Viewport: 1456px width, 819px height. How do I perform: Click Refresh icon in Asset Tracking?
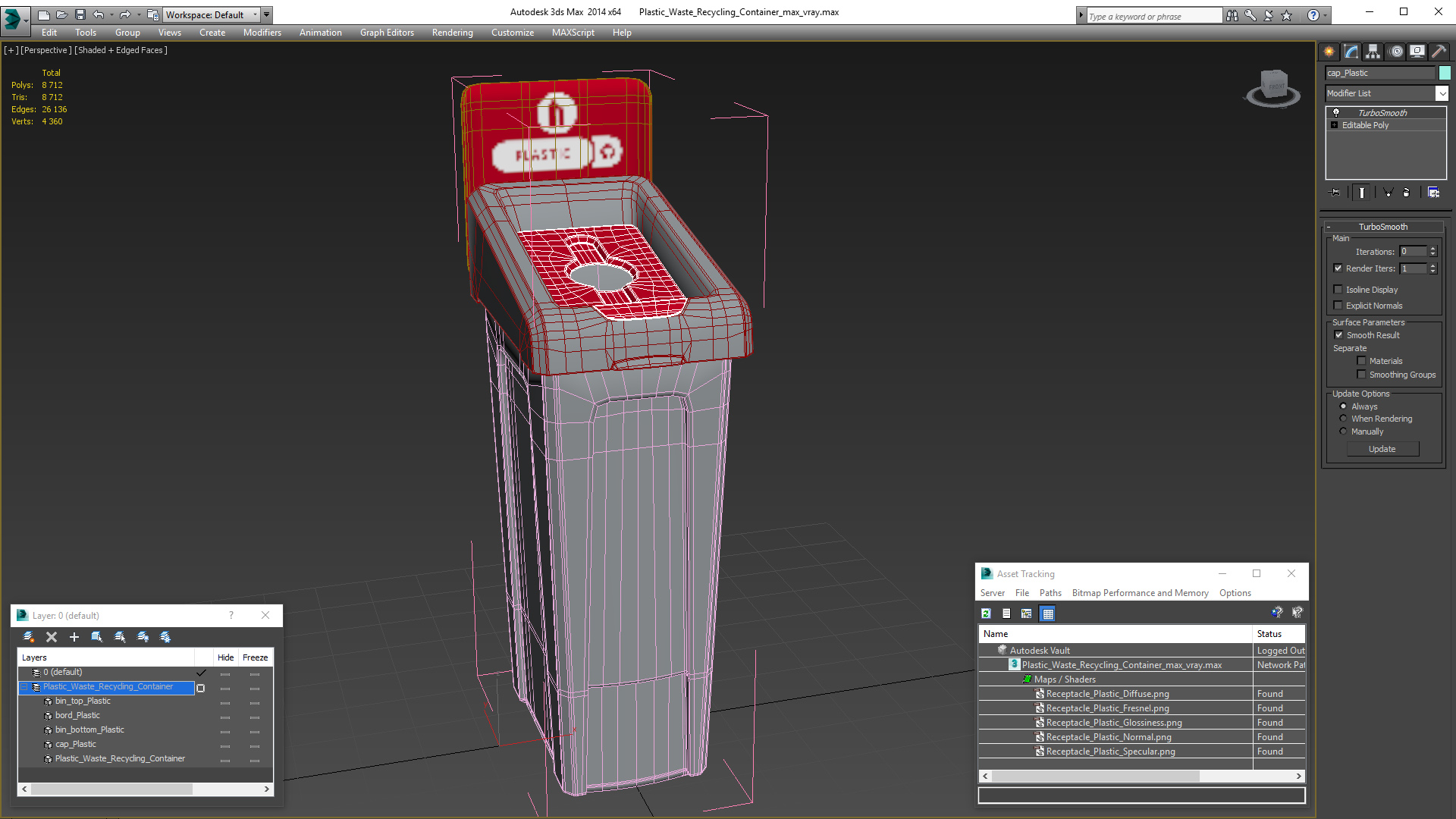986,613
